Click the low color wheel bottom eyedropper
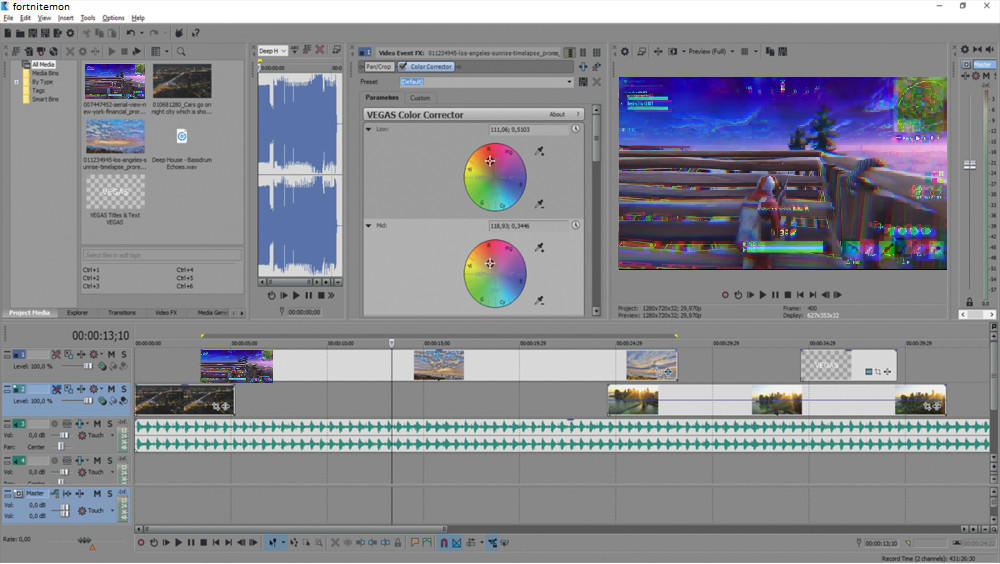 (x=540, y=204)
